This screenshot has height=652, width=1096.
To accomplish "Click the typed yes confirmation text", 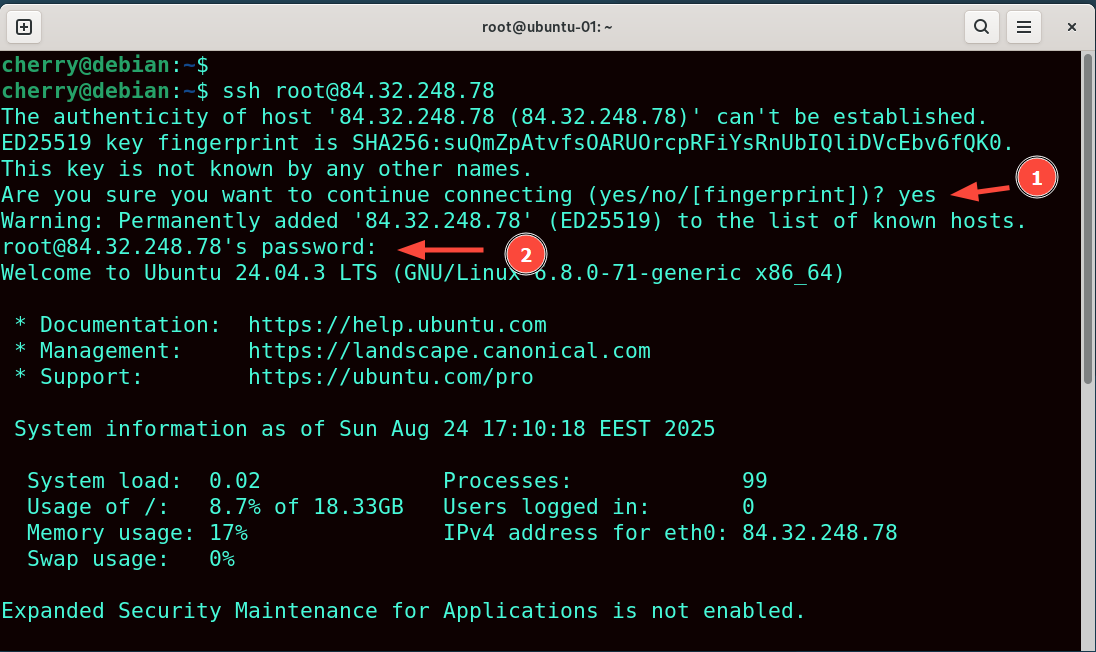I will click(917, 194).
